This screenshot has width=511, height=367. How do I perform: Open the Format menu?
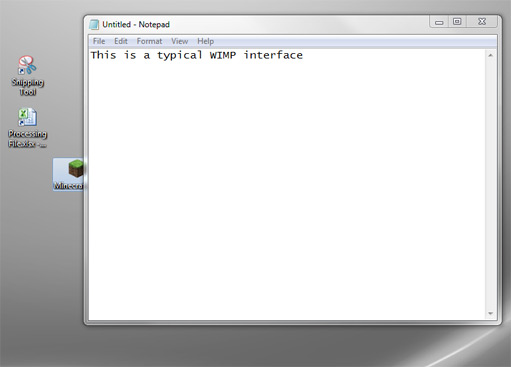149,41
